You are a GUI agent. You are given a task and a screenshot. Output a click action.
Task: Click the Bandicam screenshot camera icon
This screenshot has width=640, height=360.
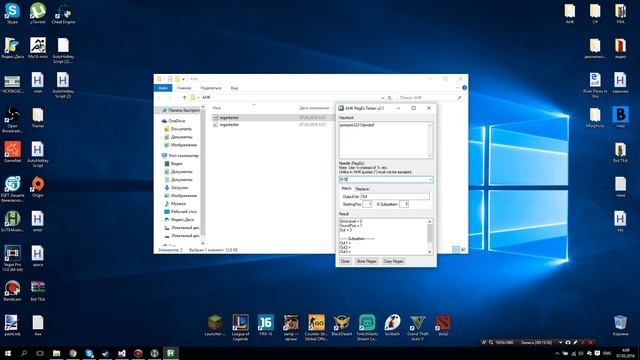click(568, 342)
